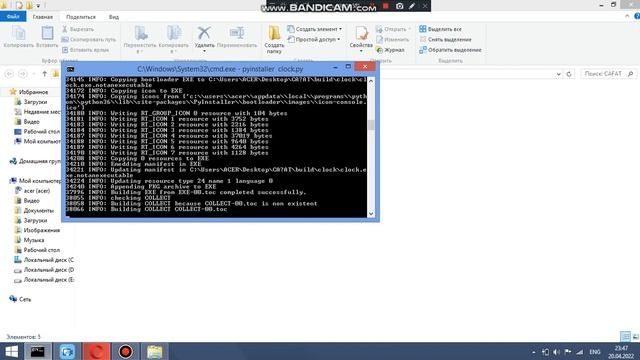
Task: Click the File Explorer taskbar icon
Action: [155, 351]
